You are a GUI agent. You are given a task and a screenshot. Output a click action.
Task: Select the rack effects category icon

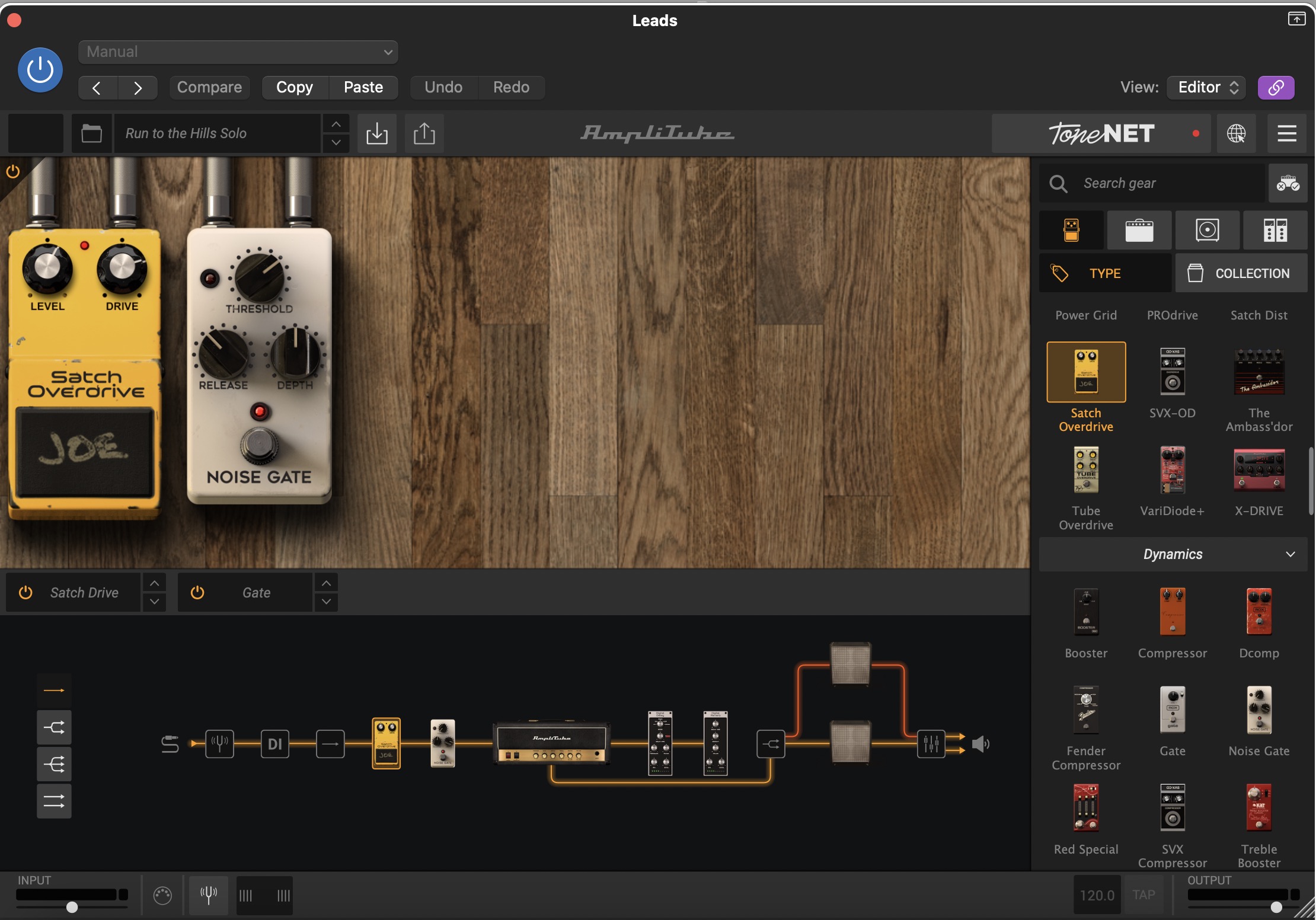(1275, 230)
